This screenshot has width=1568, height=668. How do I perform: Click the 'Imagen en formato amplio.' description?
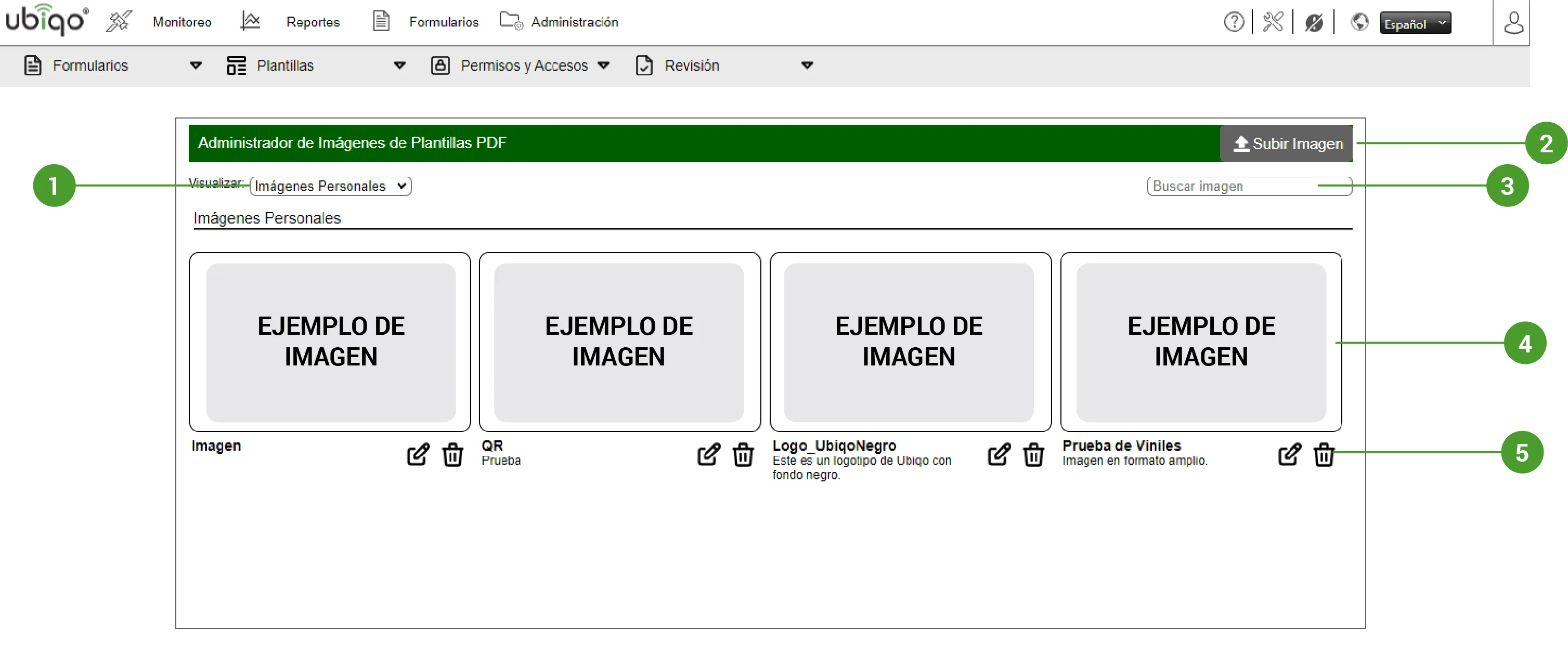pos(1135,461)
